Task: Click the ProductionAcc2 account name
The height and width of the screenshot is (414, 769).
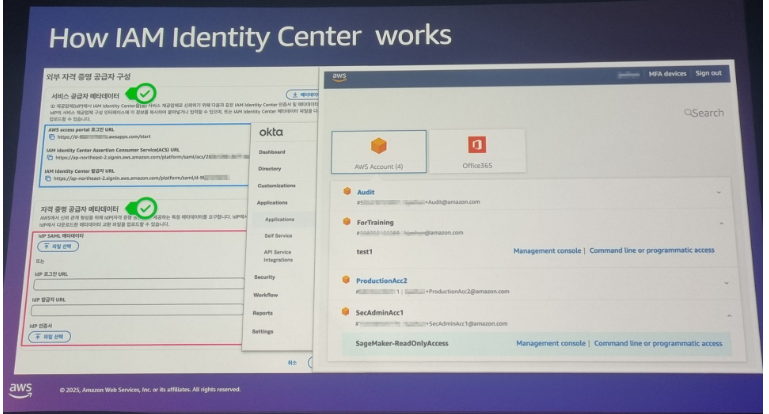Action: 382,281
